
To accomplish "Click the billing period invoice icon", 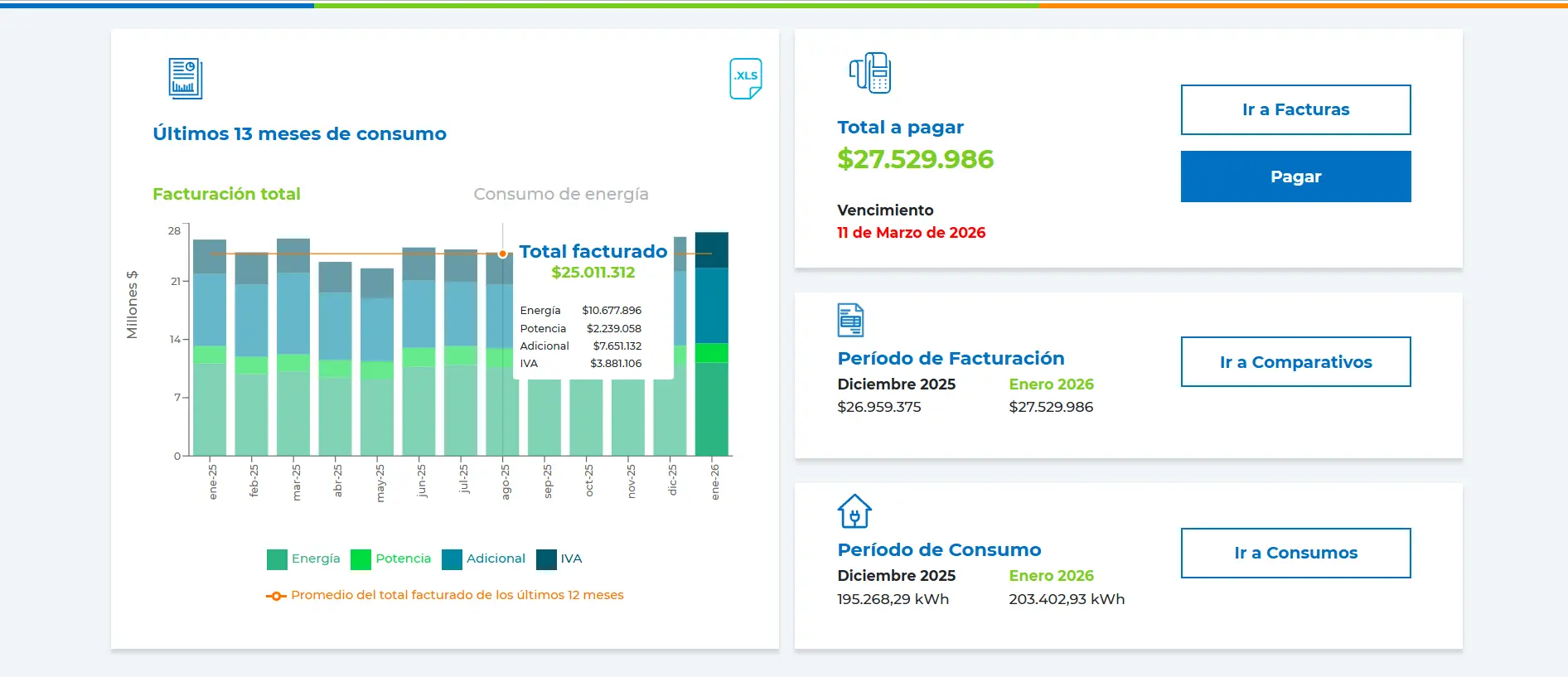I will point(850,320).
